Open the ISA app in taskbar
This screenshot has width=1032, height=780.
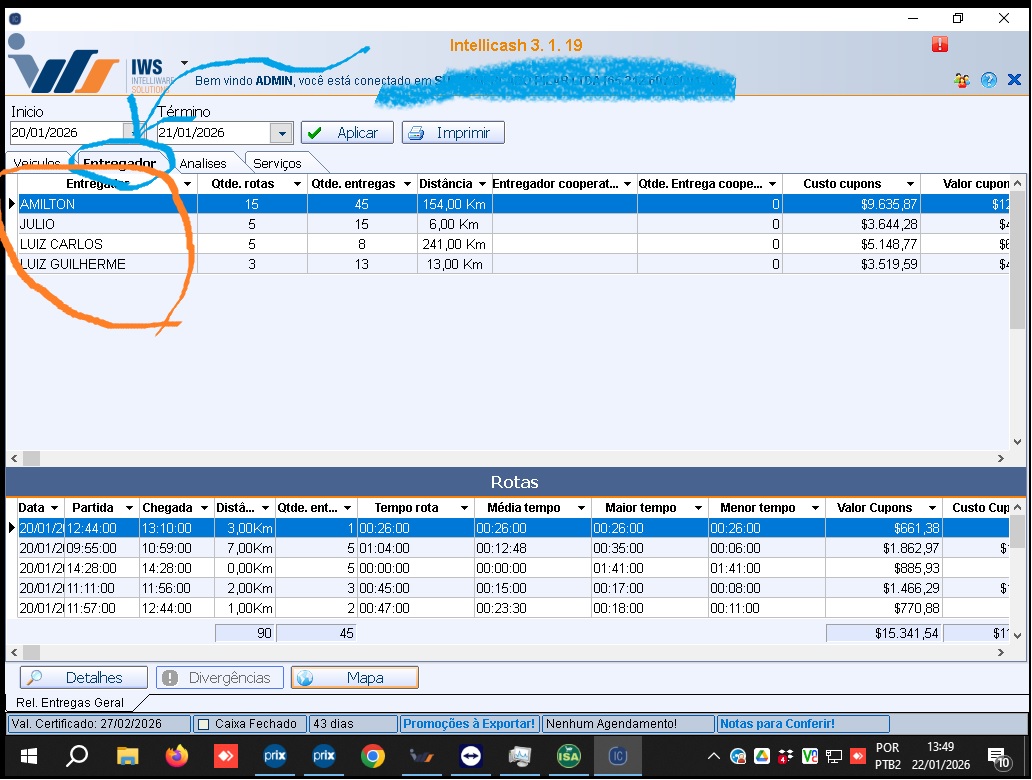tap(568, 756)
